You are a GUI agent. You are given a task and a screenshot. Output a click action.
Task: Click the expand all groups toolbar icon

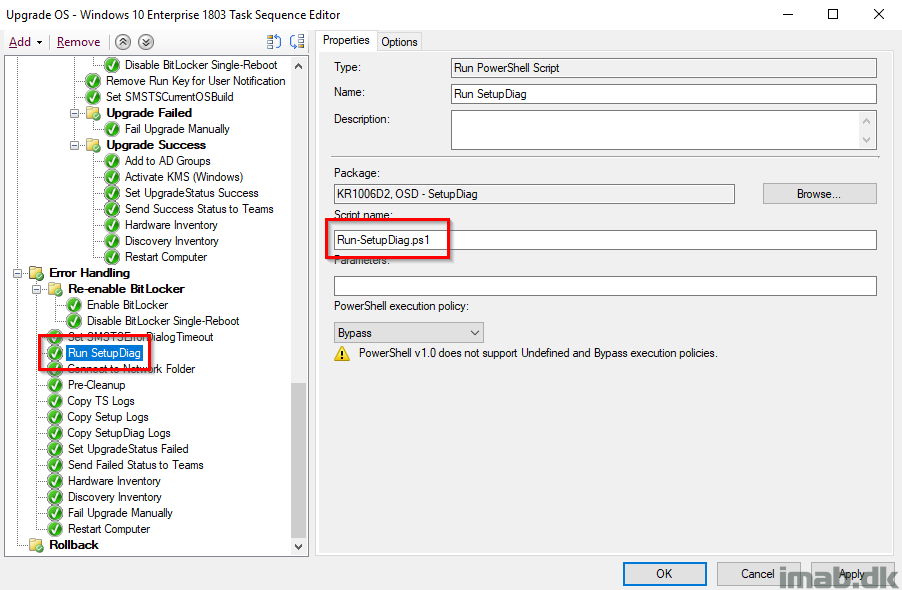274,42
